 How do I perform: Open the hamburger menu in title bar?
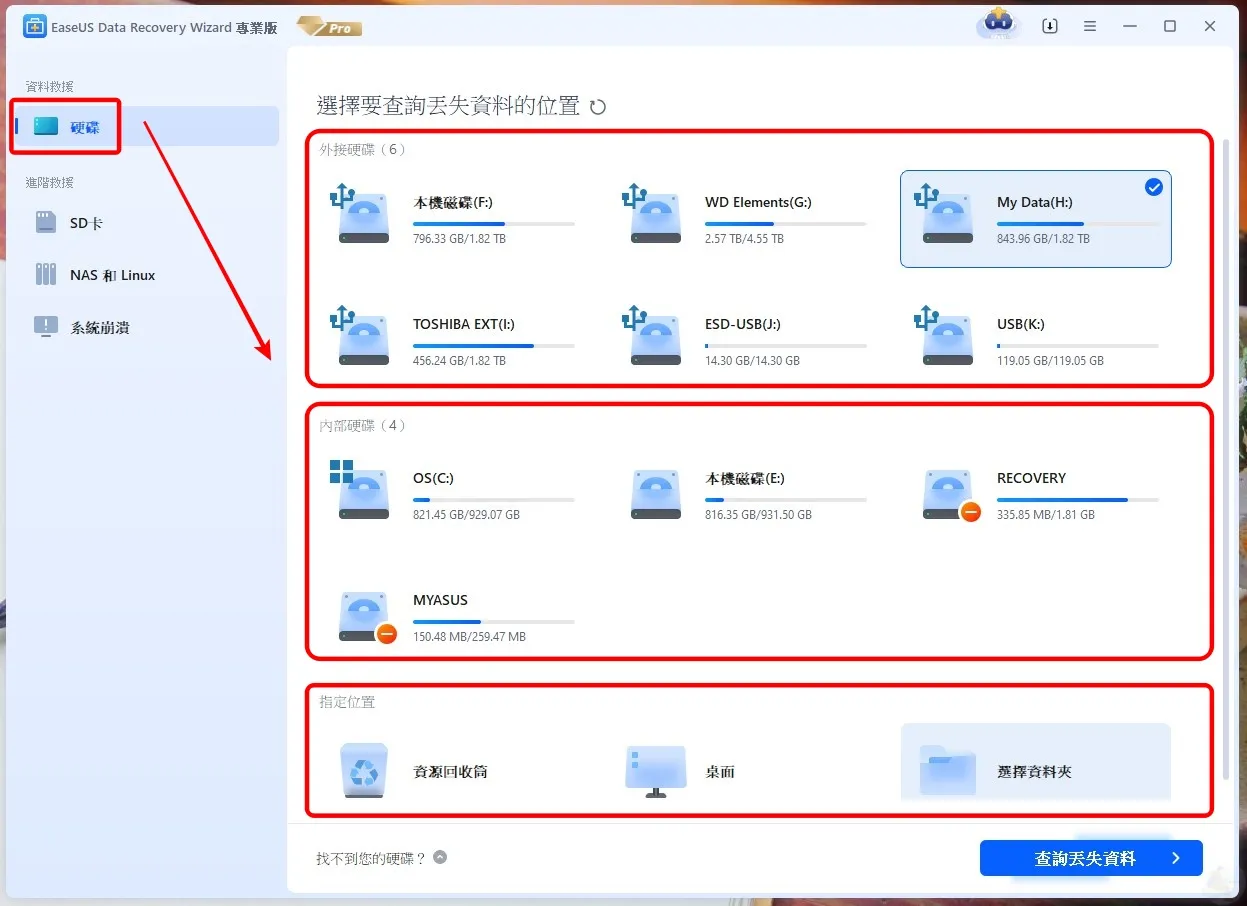coord(1090,27)
